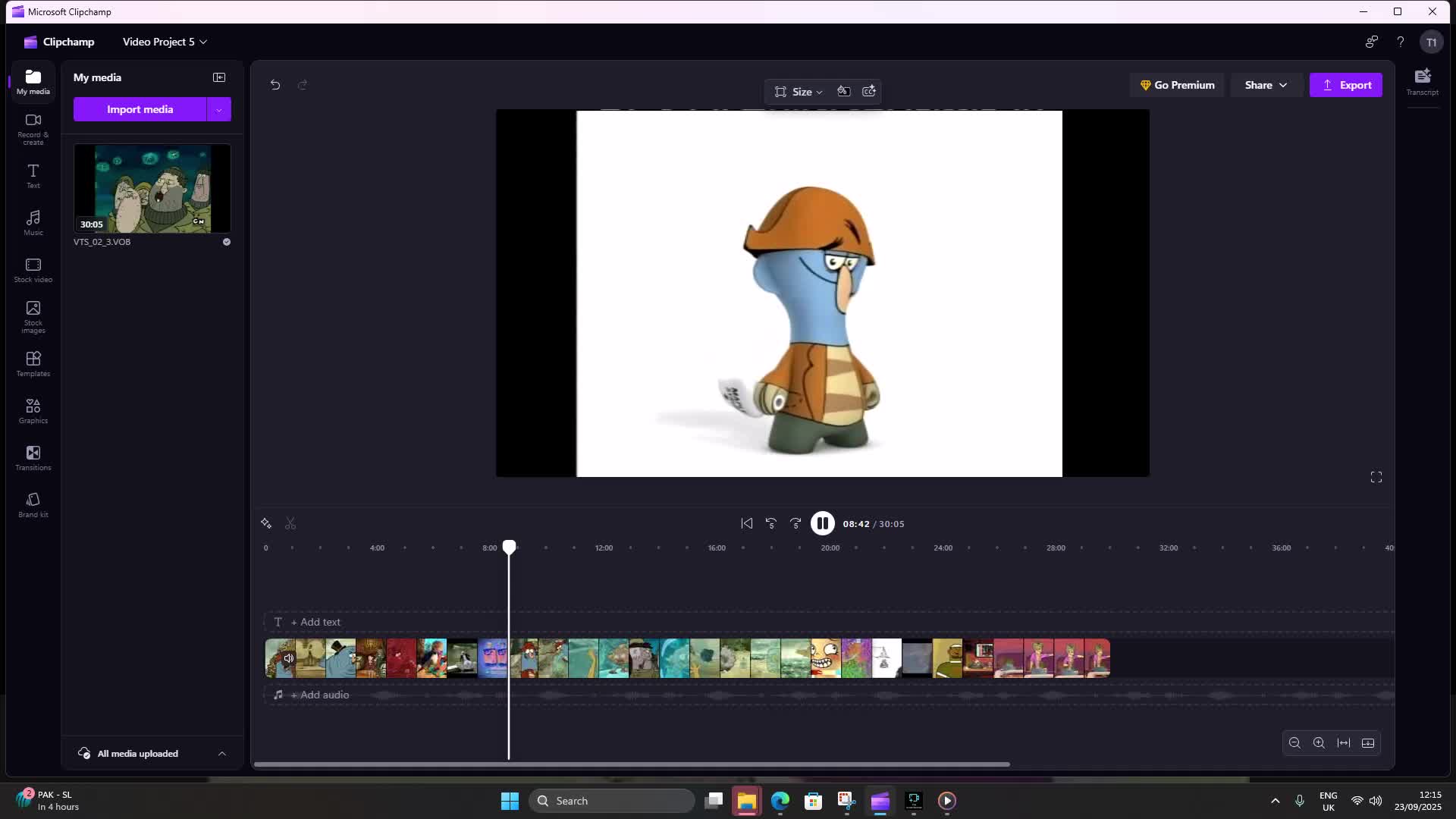Open the Brand kit panel
This screenshot has height=819, width=1456.
point(33,505)
